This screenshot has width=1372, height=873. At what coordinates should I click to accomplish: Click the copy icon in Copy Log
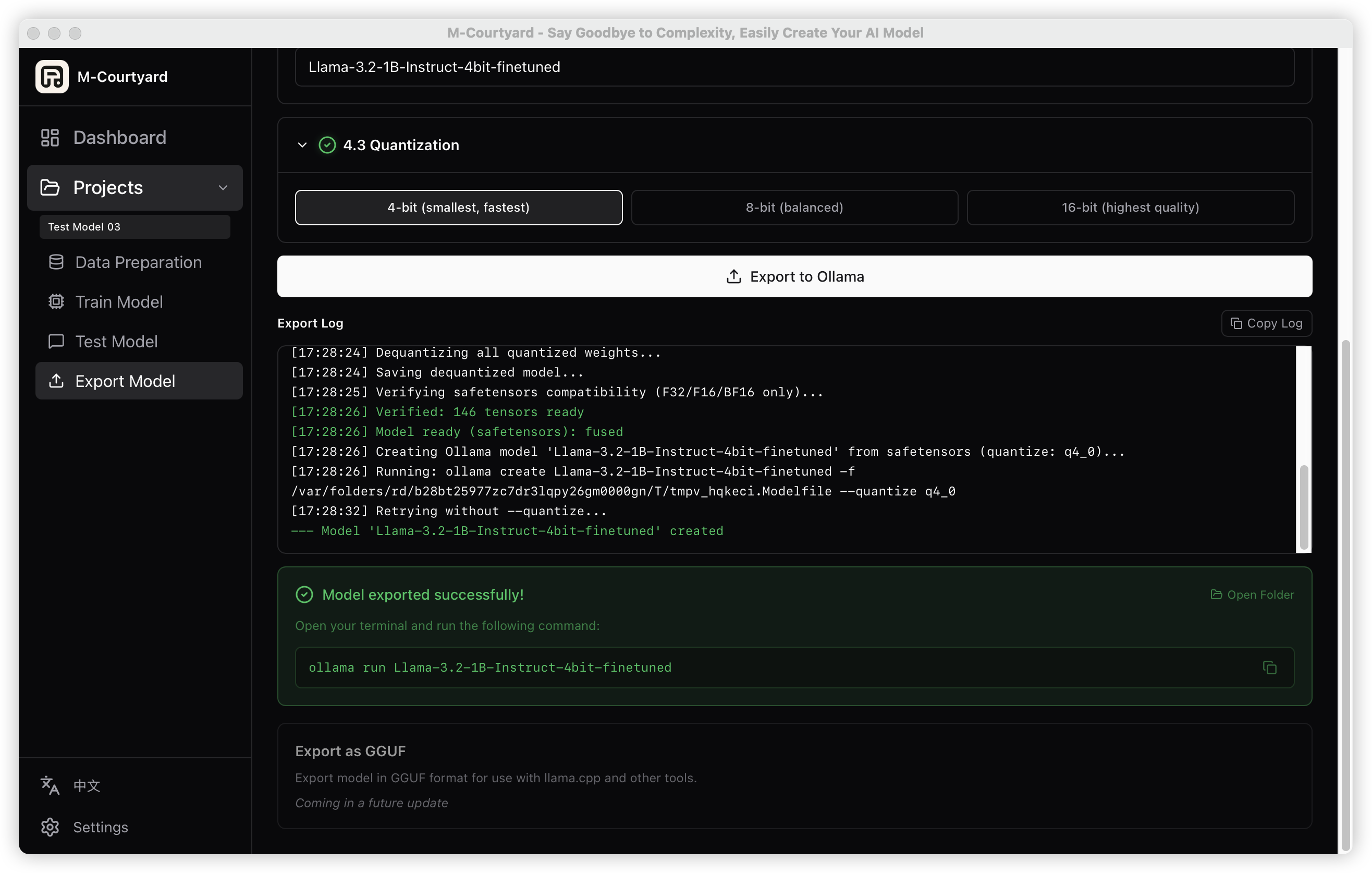(x=1236, y=323)
